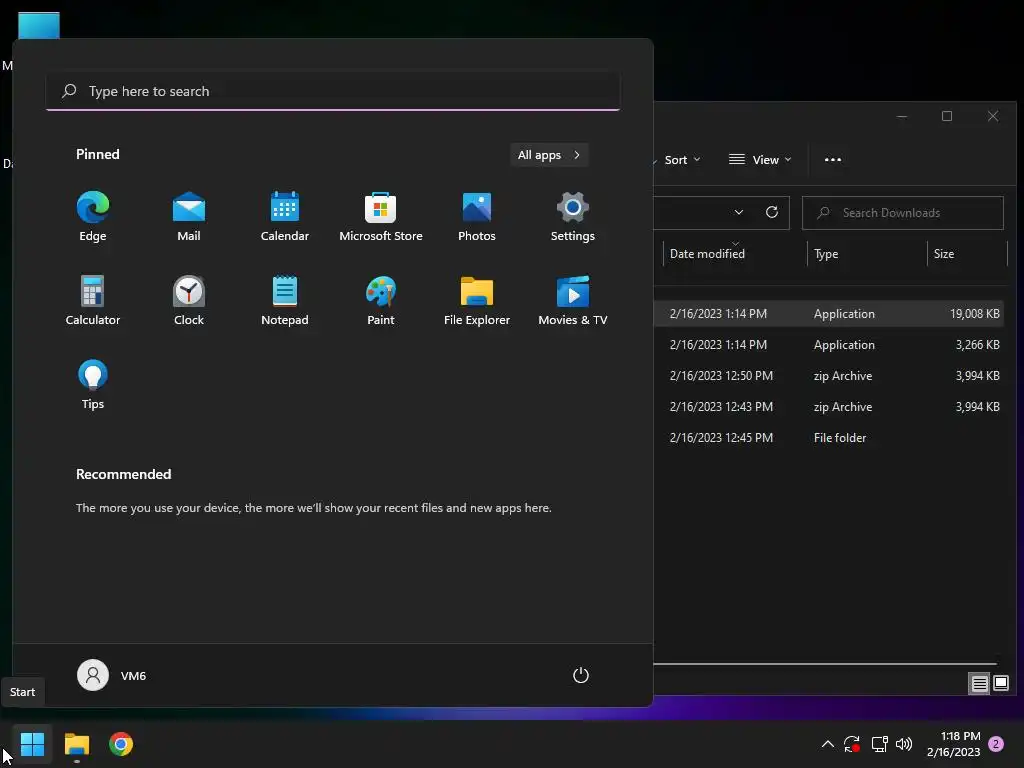
Task: Open the VM6 user account menu
Action: tap(112, 675)
